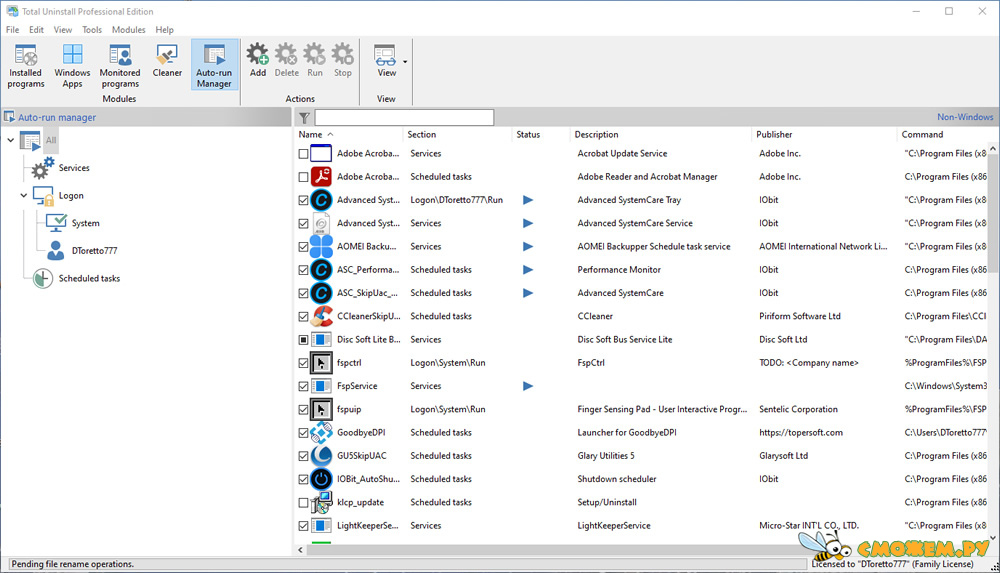1000x573 pixels.
Task: Uncheck the Advanced SystemCare Tray logon entry
Action: pyautogui.click(x=304, y=200)
